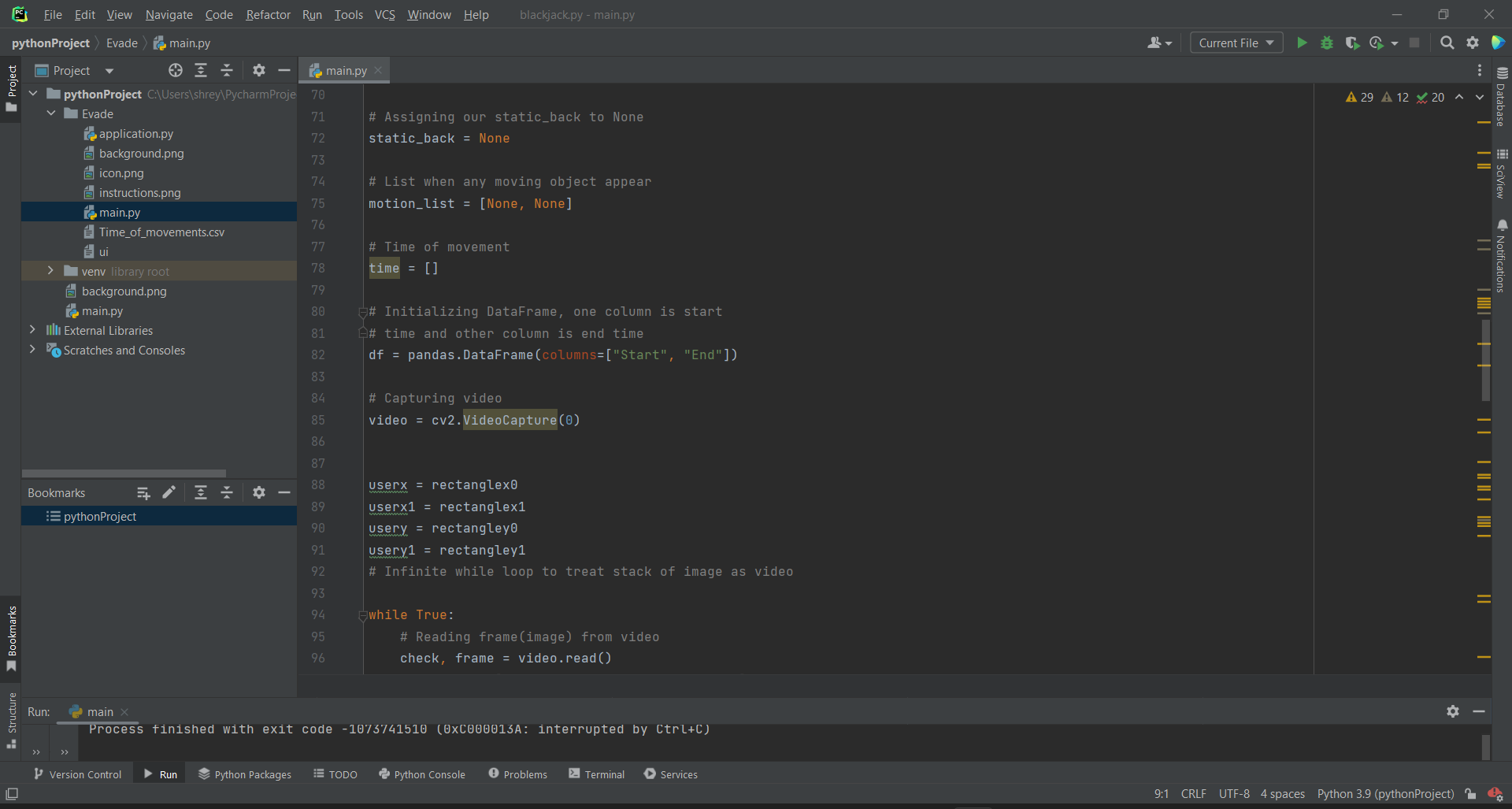Open the Python Packages tool window
Screen dimensions: 1512x809
pyautogui.click(x=245, y=774)
